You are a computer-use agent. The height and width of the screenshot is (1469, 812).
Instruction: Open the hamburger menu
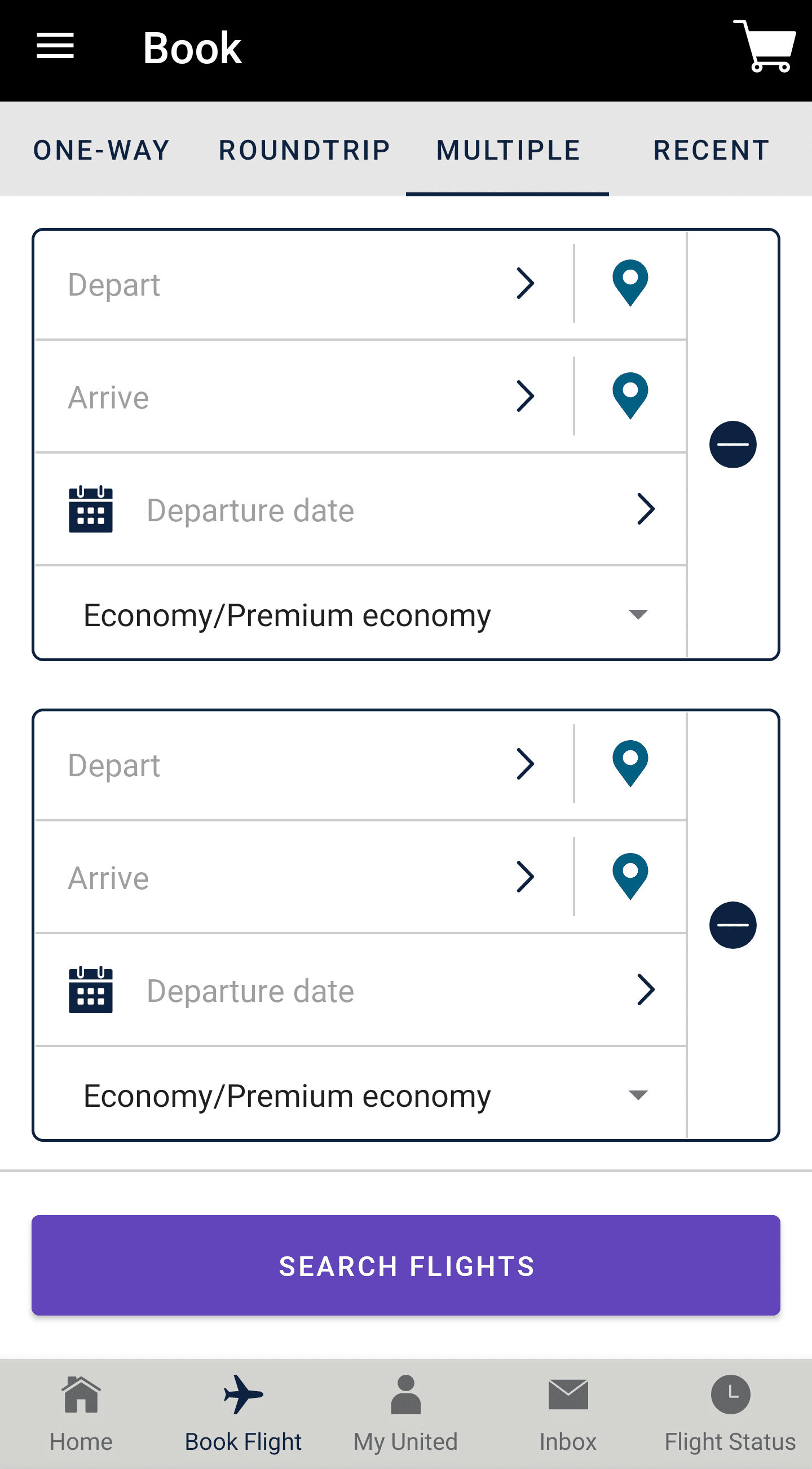pyautogui.click(x=55, y=46)
